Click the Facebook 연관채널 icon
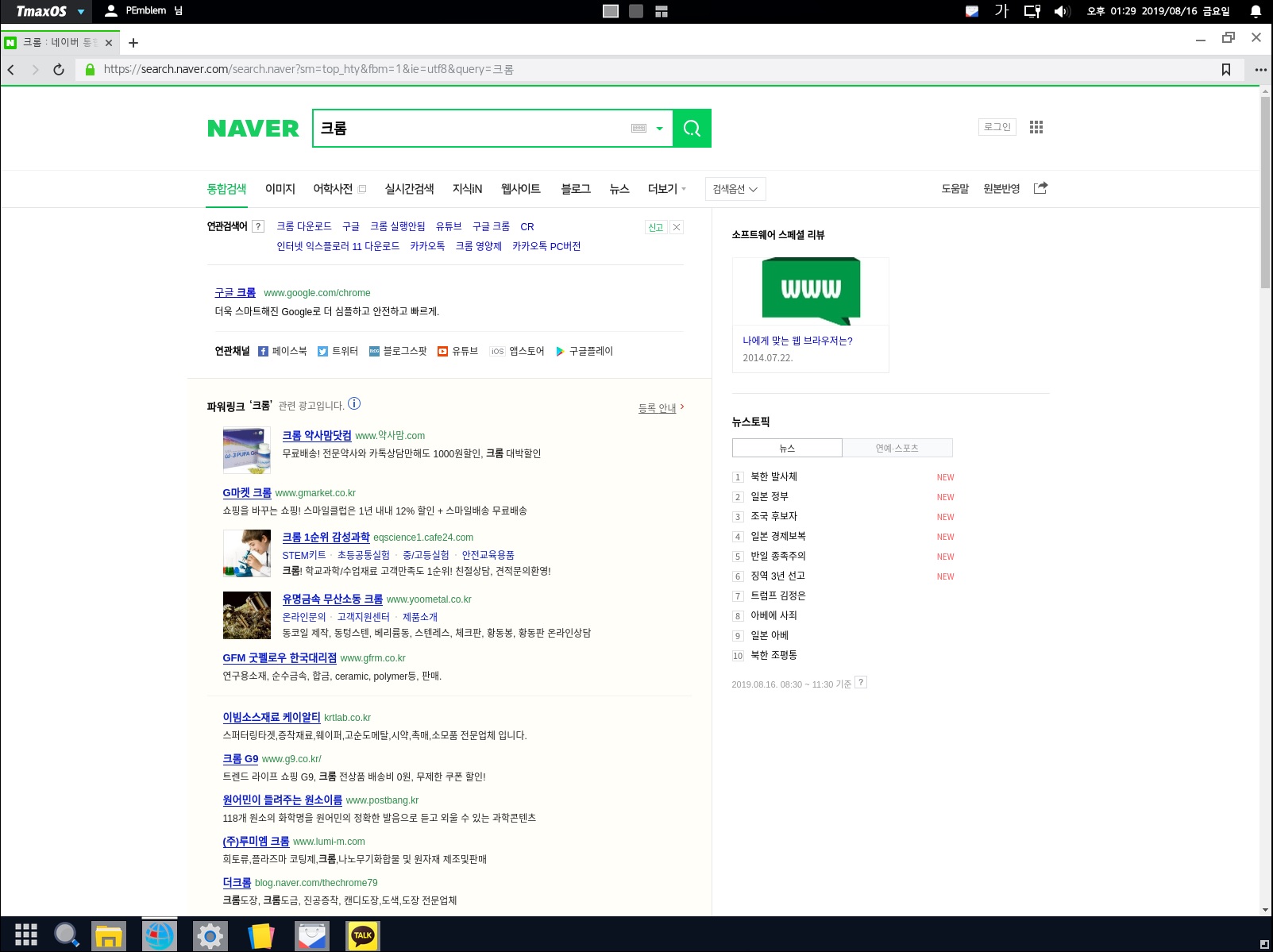 click(263, 351)
